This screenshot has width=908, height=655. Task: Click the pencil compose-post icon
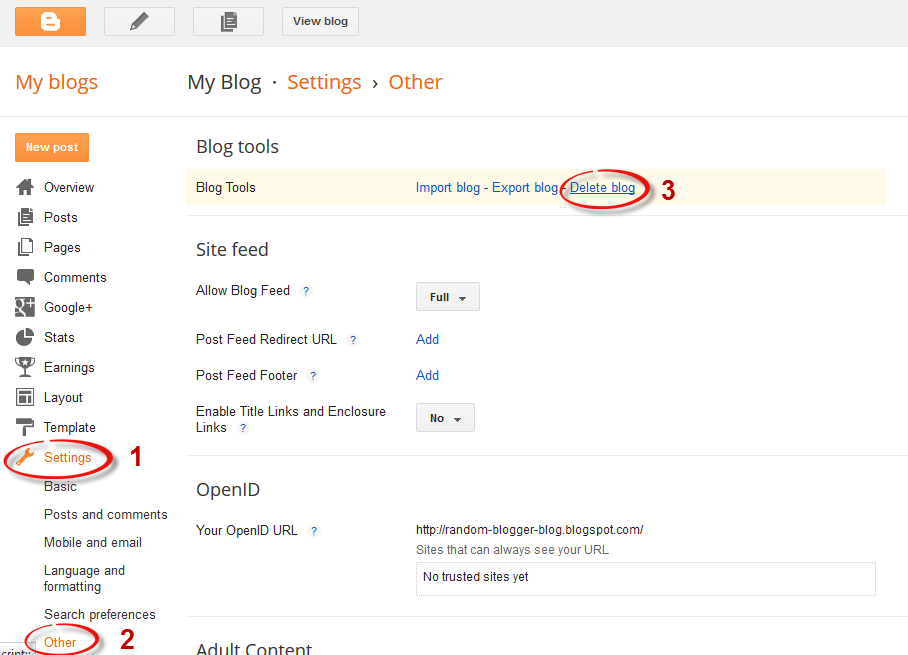(139, 21)
